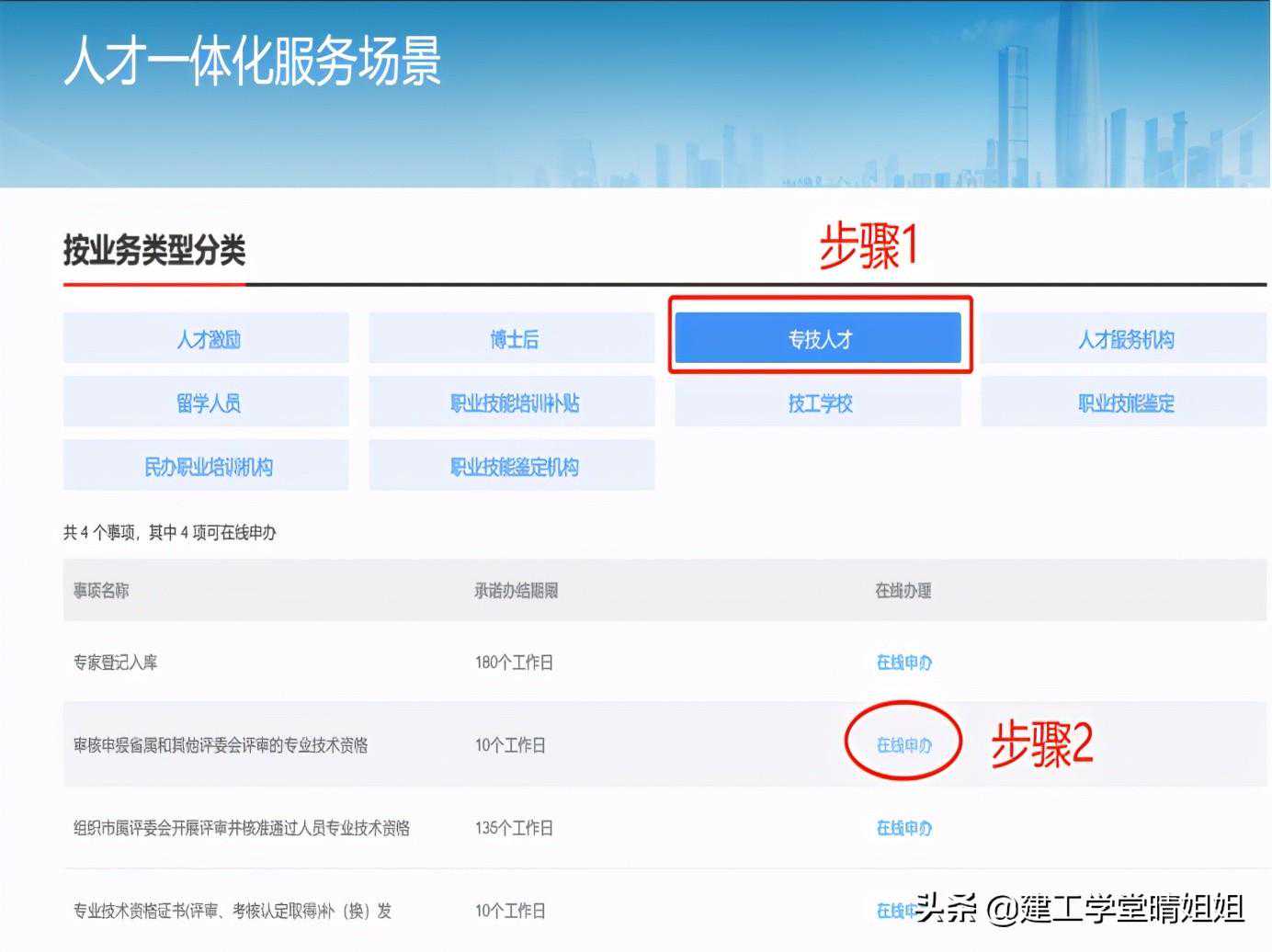Go to the 职业技能鉴定 category
1272x952 pixels.
[x=1124, y=402]
